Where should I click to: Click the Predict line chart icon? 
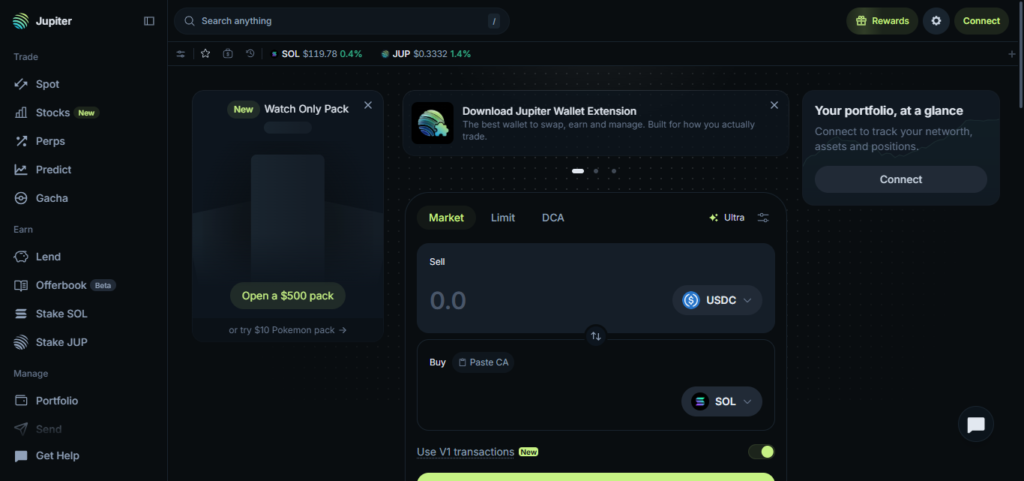21,170
